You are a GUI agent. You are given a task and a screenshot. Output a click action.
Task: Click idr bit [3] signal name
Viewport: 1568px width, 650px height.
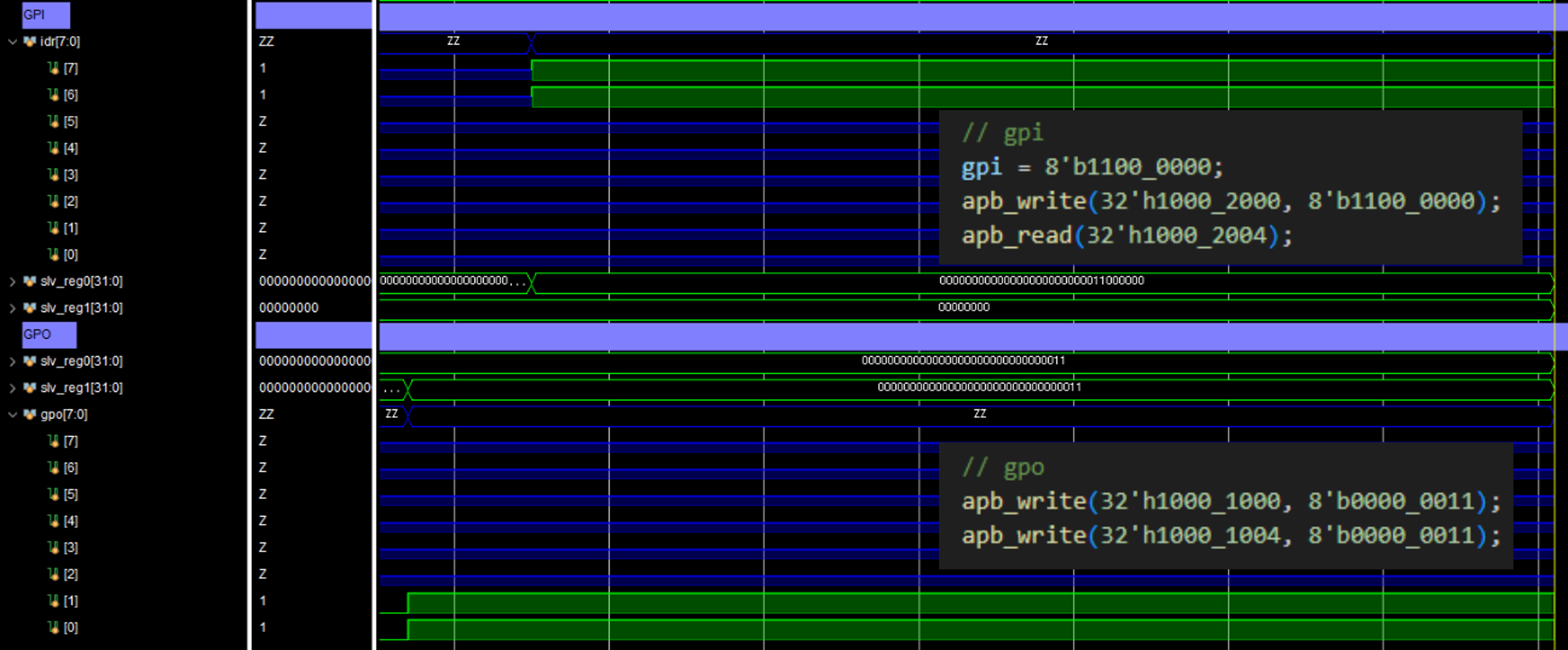[x=71, y=175]
